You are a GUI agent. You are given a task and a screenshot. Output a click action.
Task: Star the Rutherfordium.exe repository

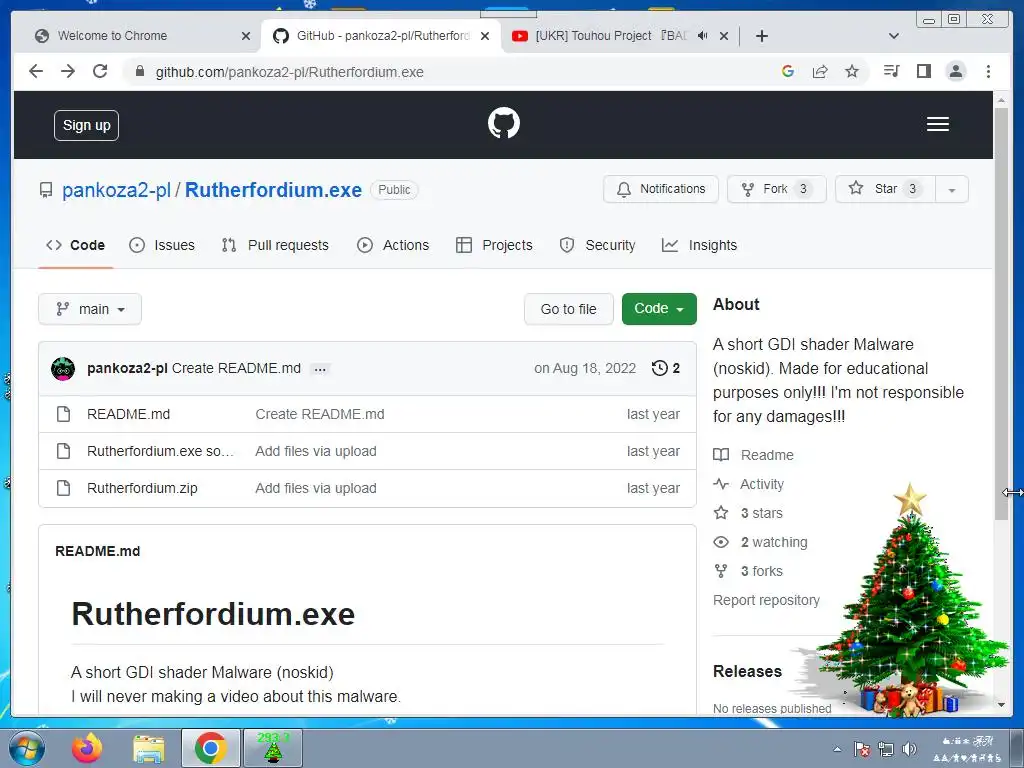[886, 189]
